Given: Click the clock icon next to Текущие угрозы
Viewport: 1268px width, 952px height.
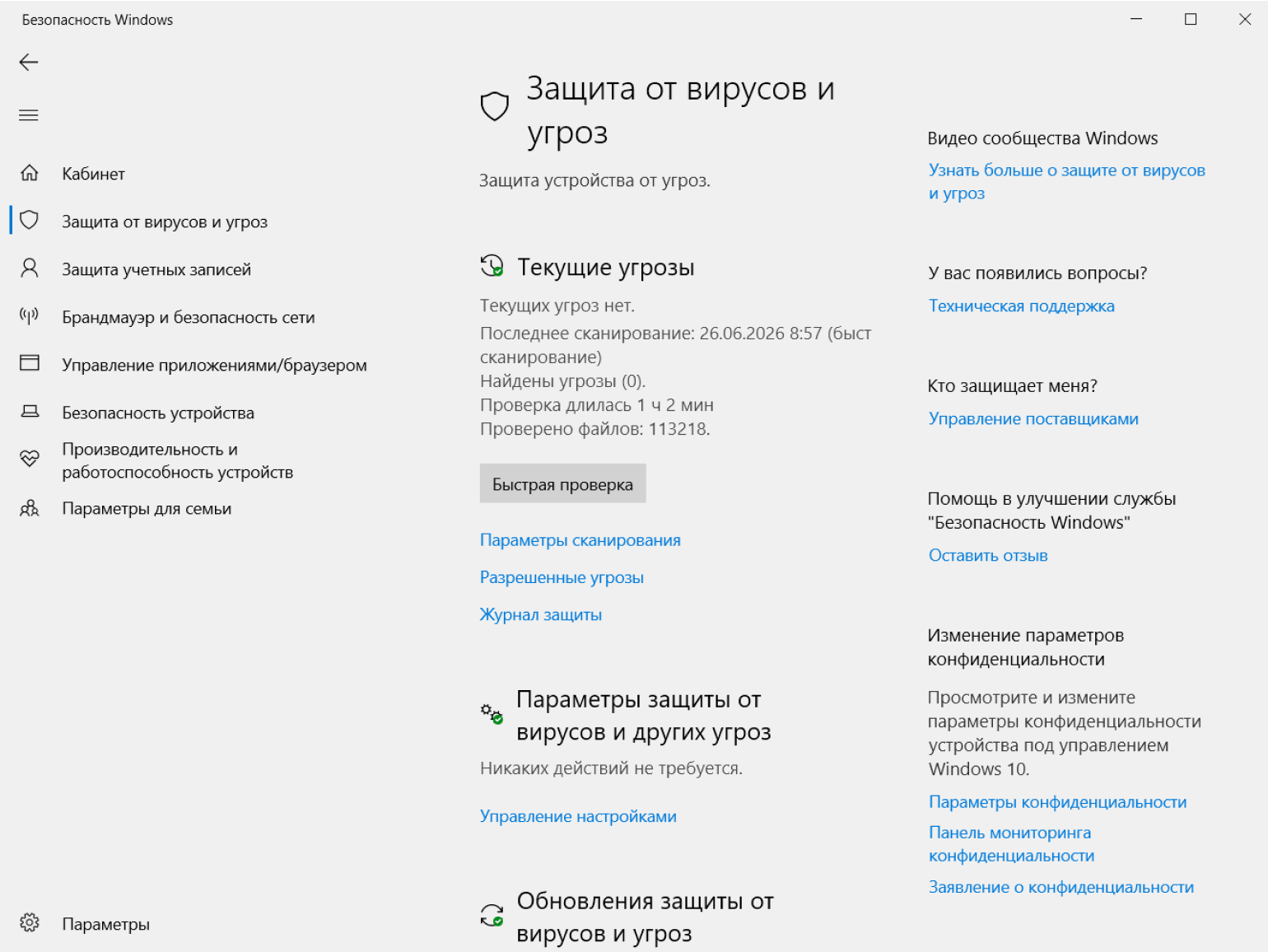Looking at the screenshot, I should click(492, 266).
